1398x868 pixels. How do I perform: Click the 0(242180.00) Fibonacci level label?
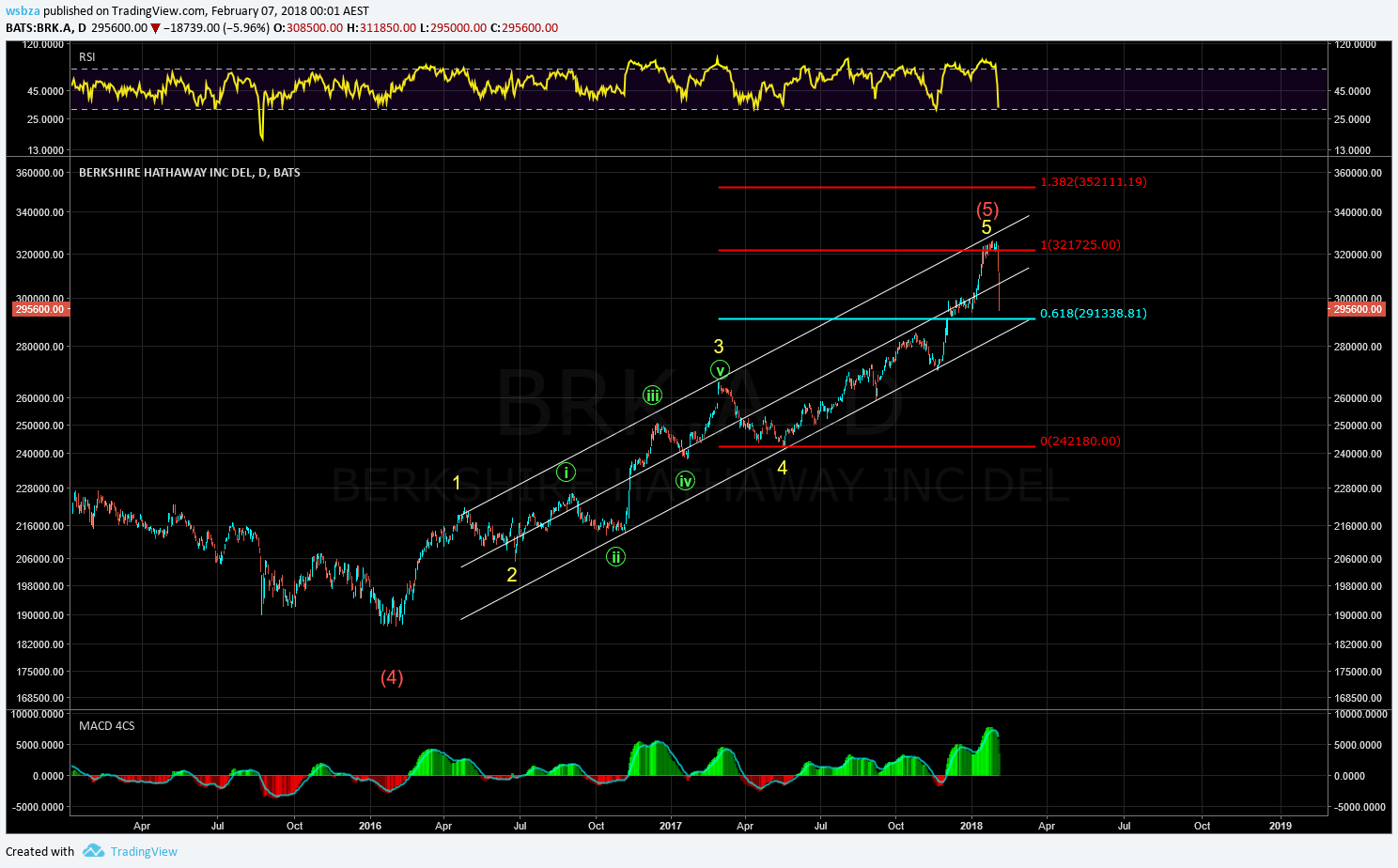coord(1080,442)
